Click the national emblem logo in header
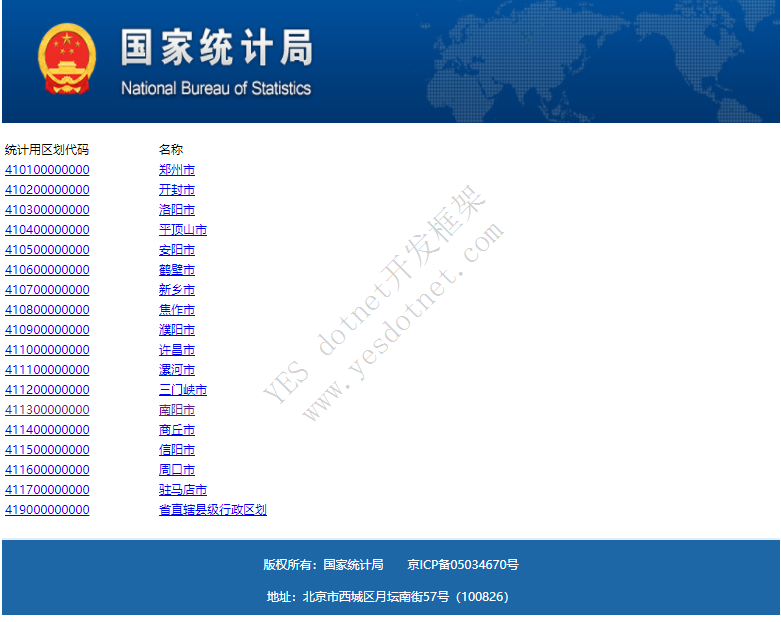The width and height of the screenshot is (781, 622). coord(67,59)
